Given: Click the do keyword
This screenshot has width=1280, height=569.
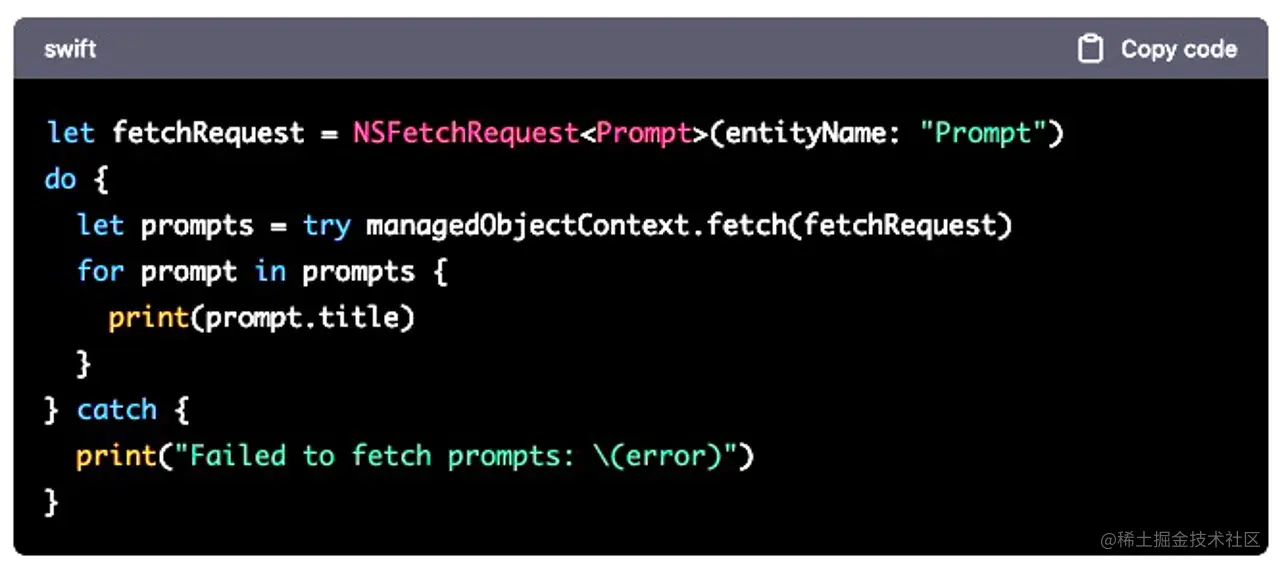Looking at the screenshot, I should tap(60, 179).
